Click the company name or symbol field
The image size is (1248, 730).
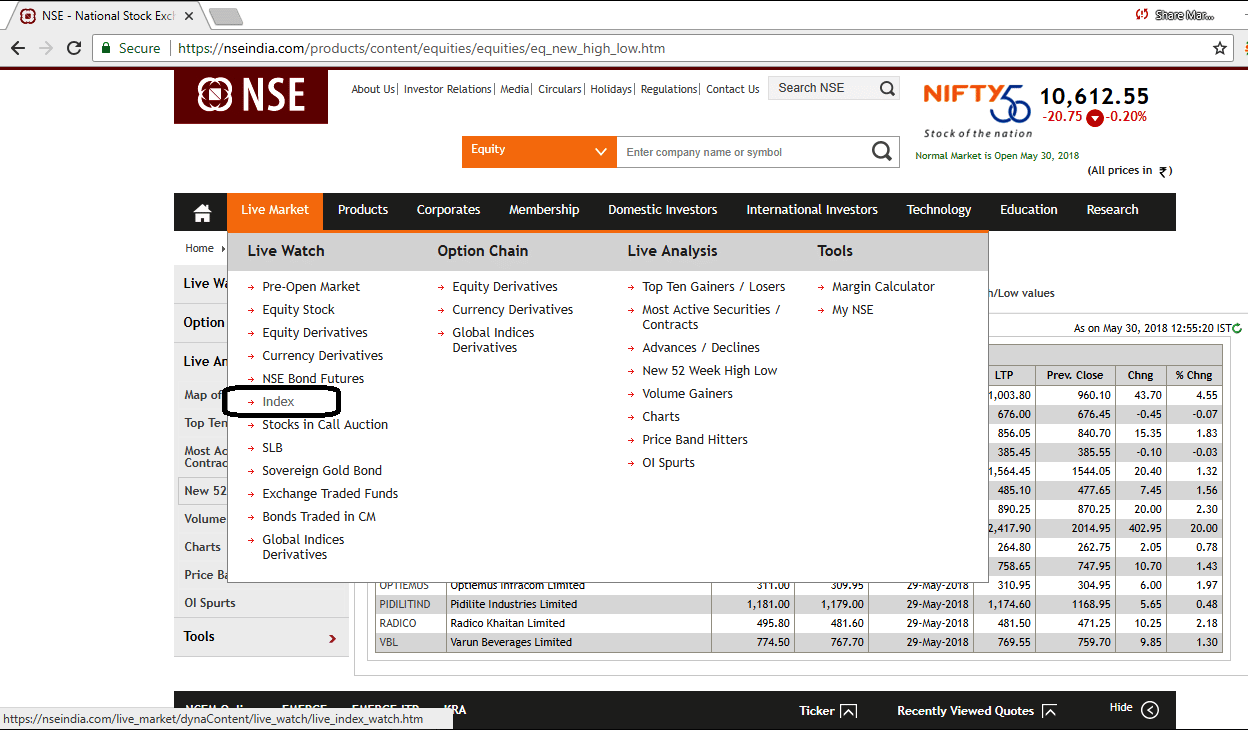point(742,152)
